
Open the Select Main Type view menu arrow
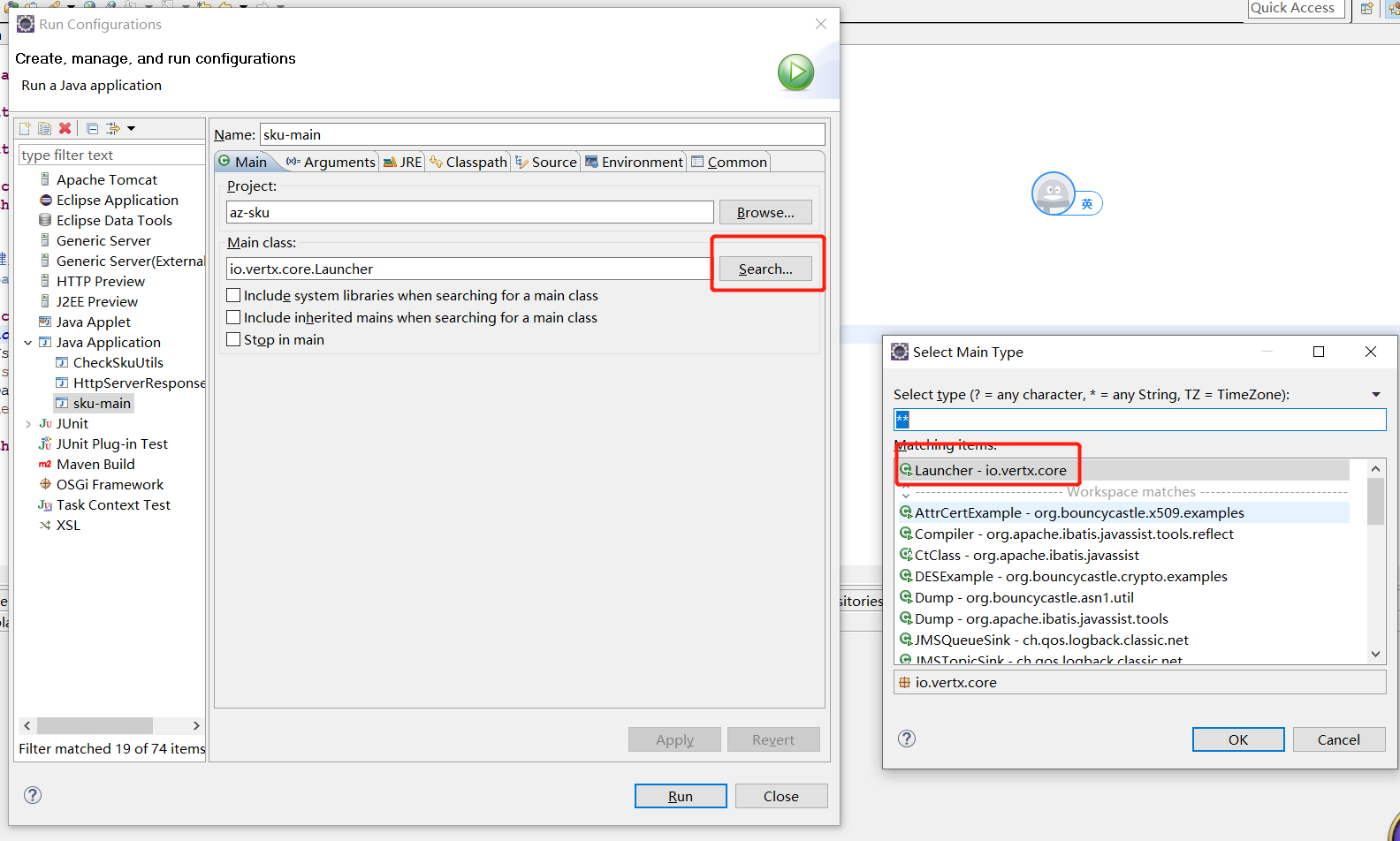[1376, 395]
